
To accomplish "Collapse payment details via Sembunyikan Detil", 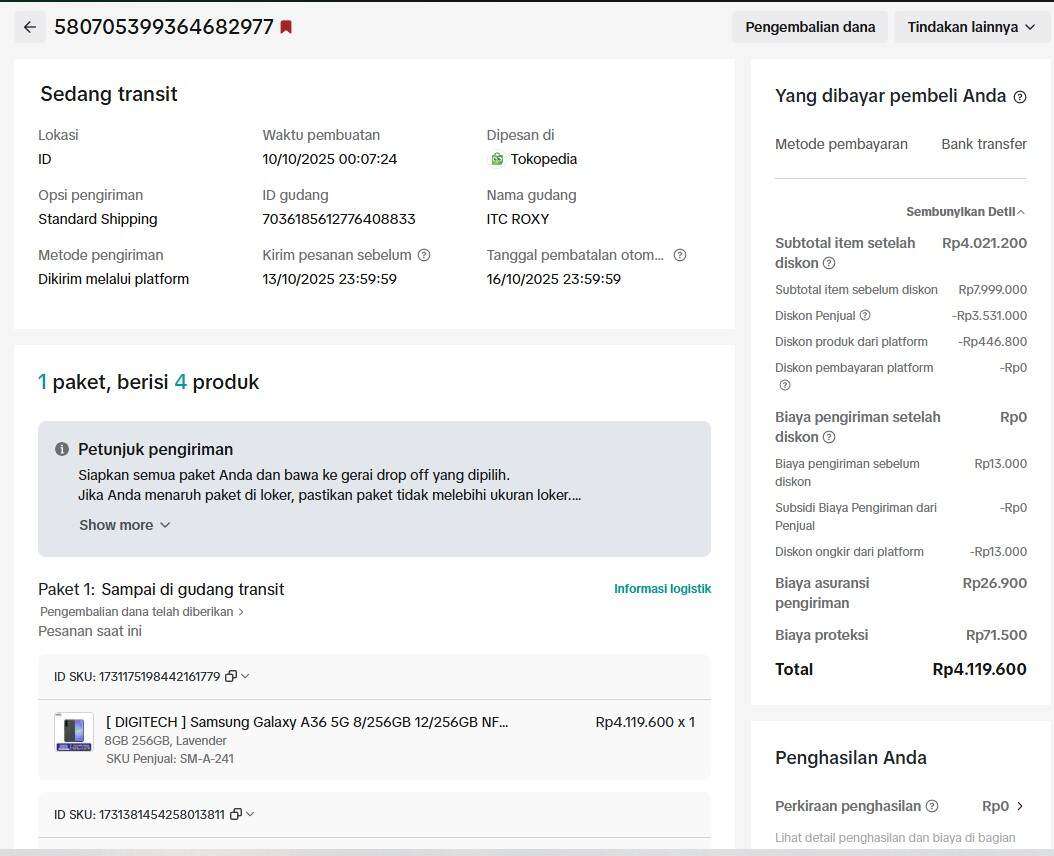I will (965, 211).
